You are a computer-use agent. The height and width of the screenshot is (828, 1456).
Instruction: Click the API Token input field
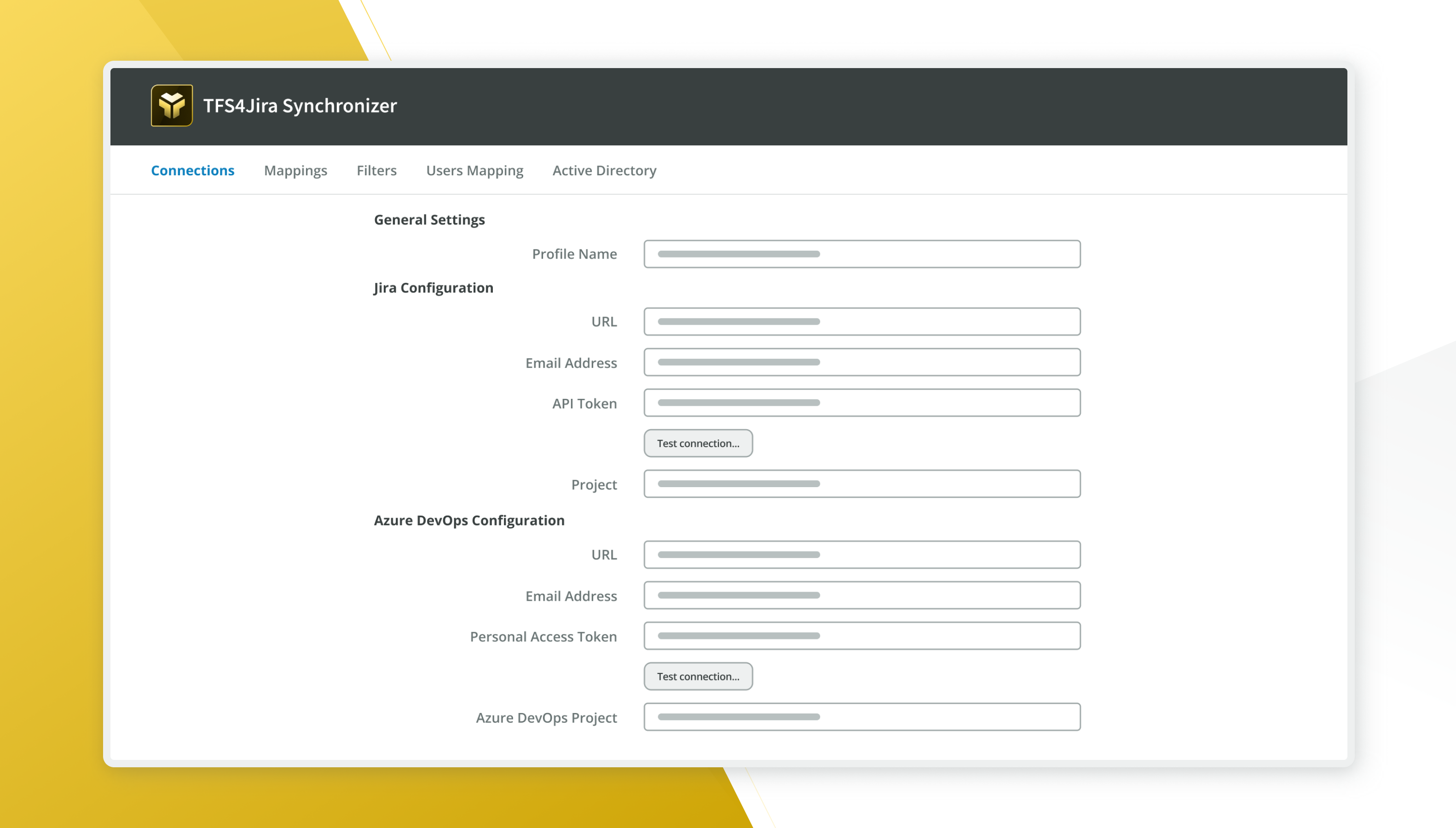tap(861, 402)
